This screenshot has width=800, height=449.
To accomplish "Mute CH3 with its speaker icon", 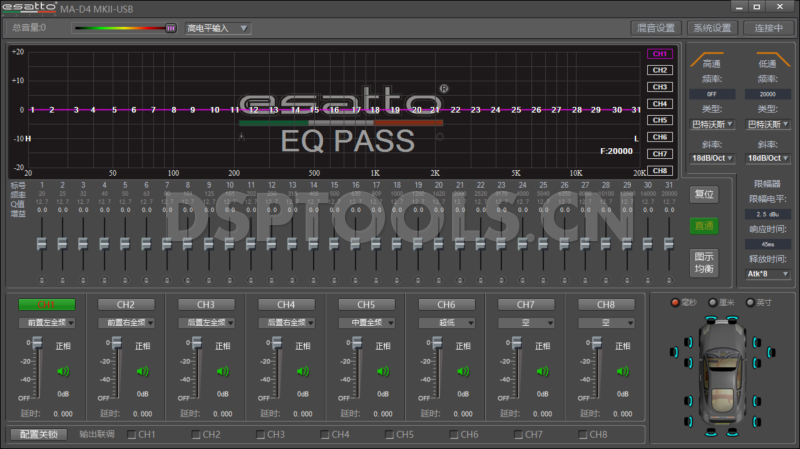I will [x=222, y=371].
